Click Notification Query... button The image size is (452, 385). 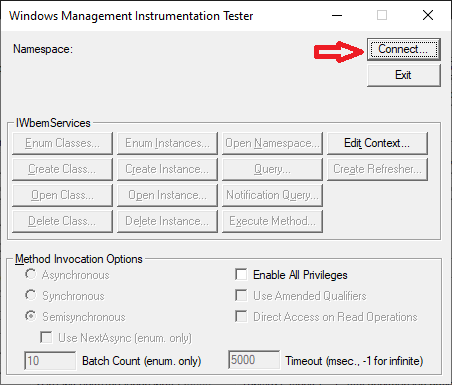(x=272, y=195)
